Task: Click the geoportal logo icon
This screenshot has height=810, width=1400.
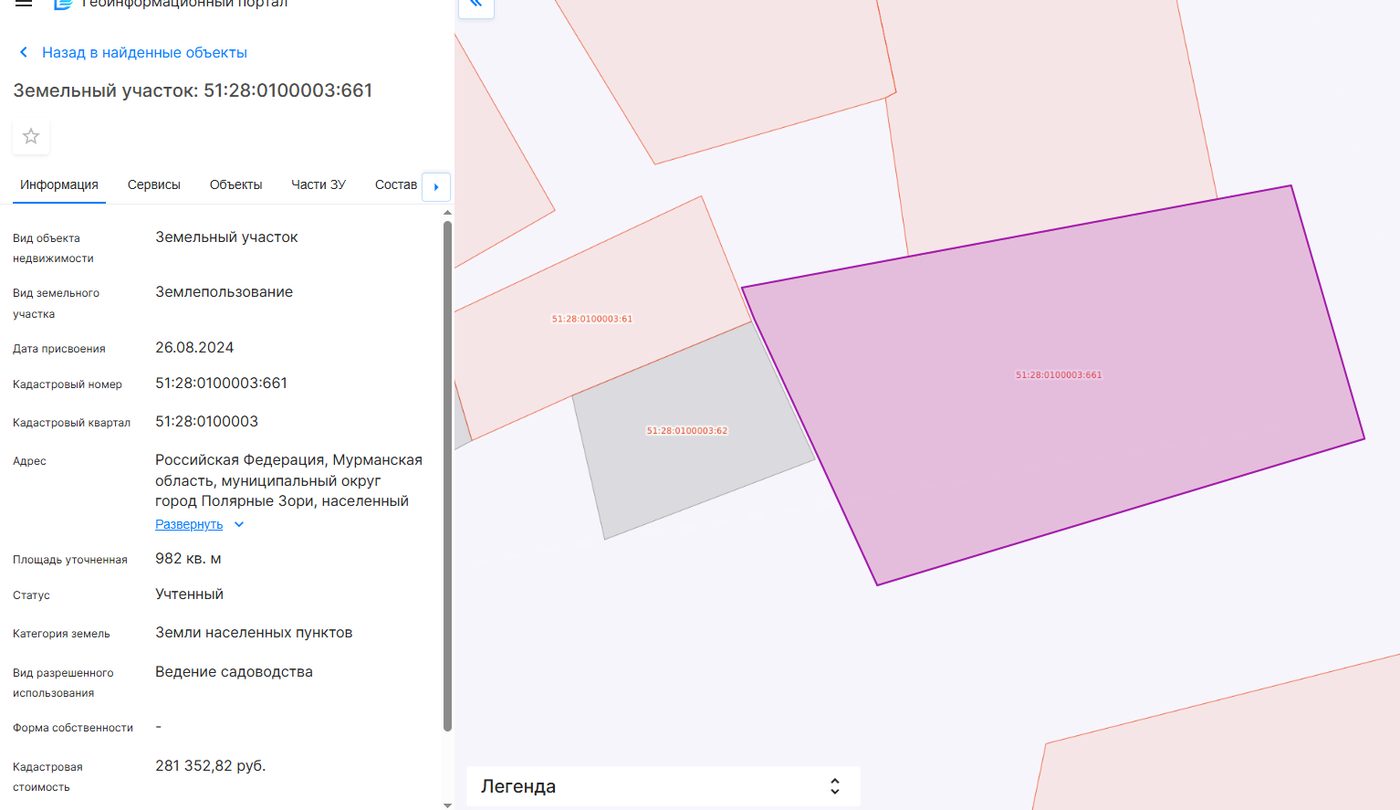Action: (63, 4)
